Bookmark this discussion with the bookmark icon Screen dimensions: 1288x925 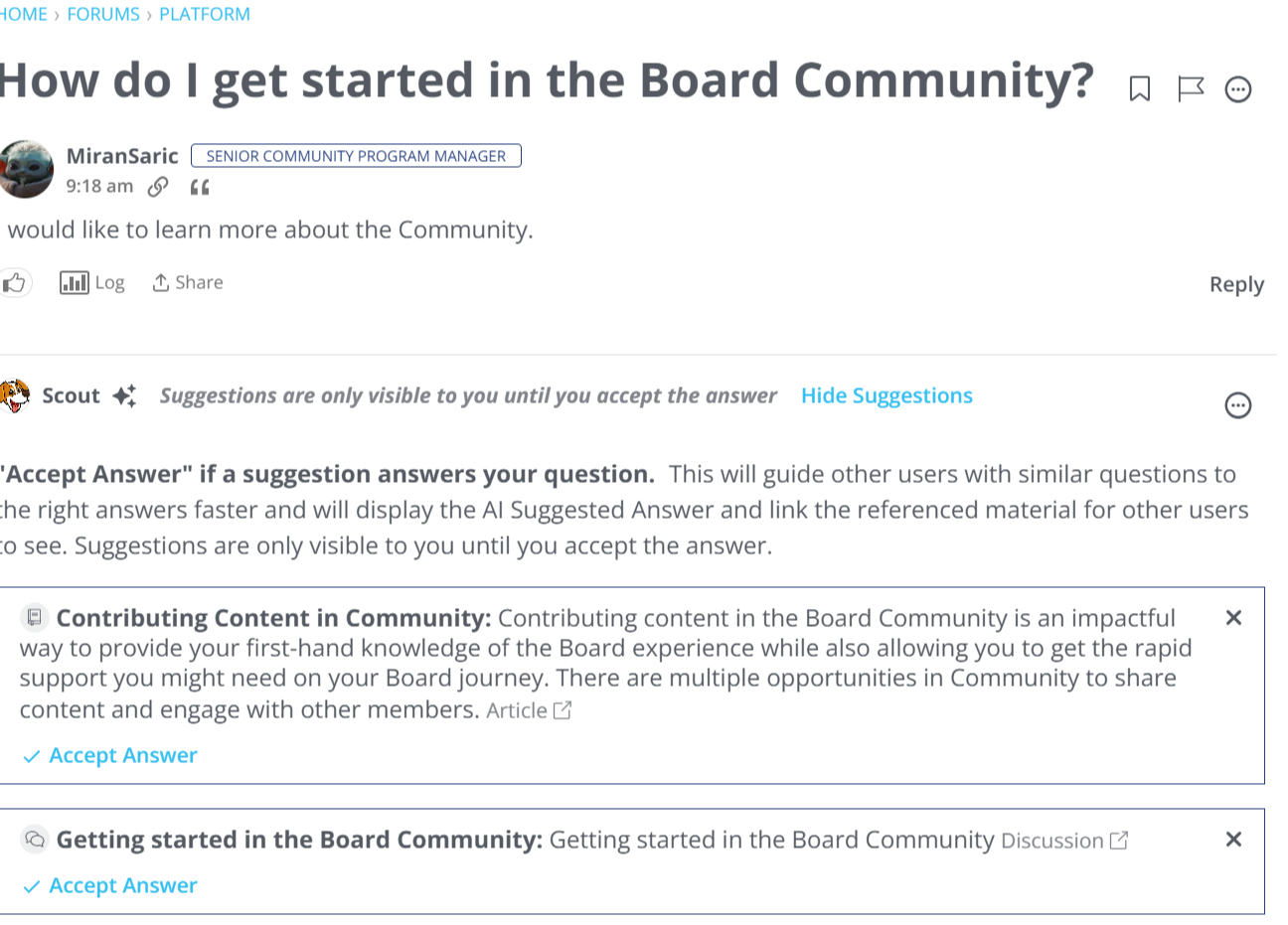coord(1140,89)
